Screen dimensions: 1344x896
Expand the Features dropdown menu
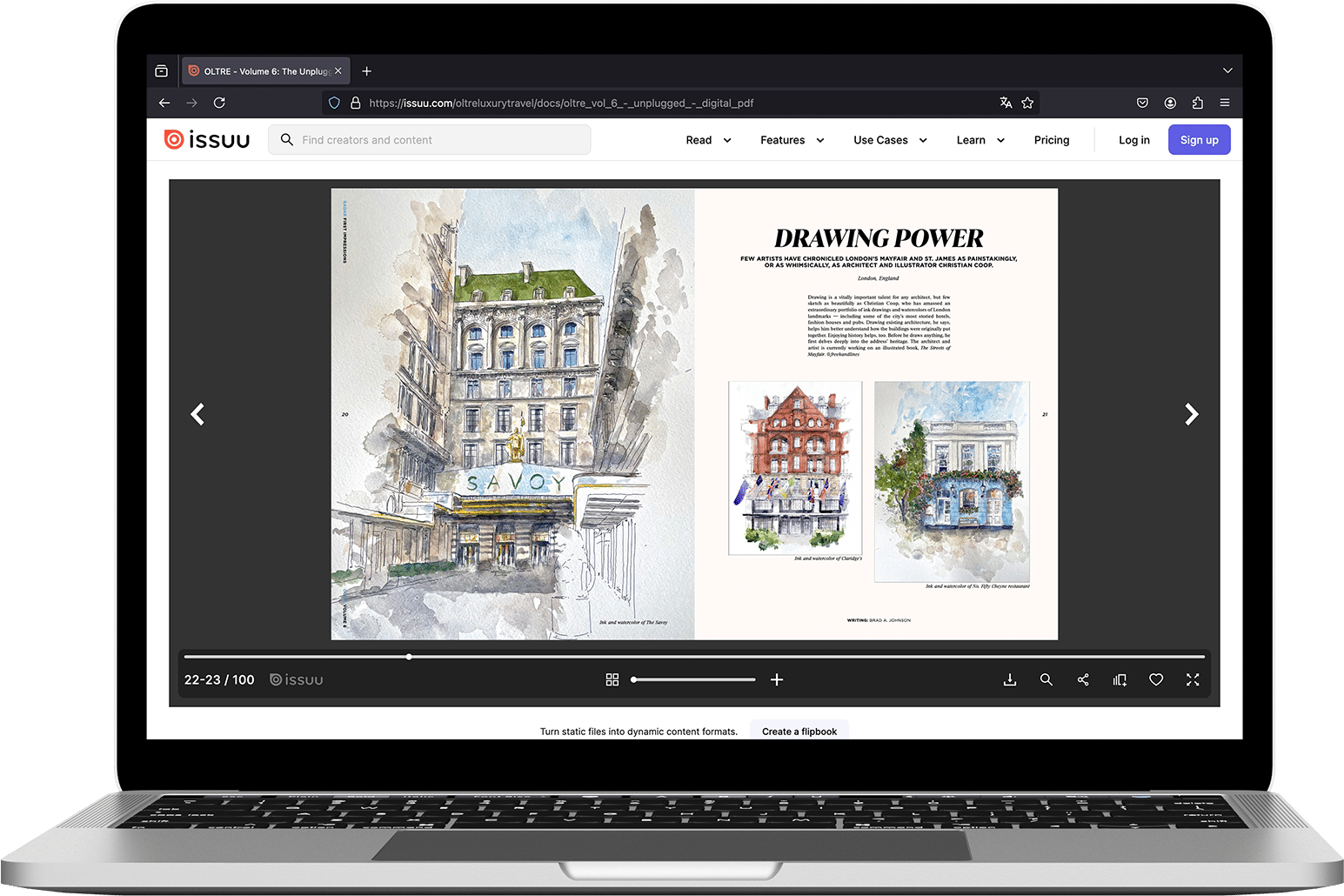792,140
